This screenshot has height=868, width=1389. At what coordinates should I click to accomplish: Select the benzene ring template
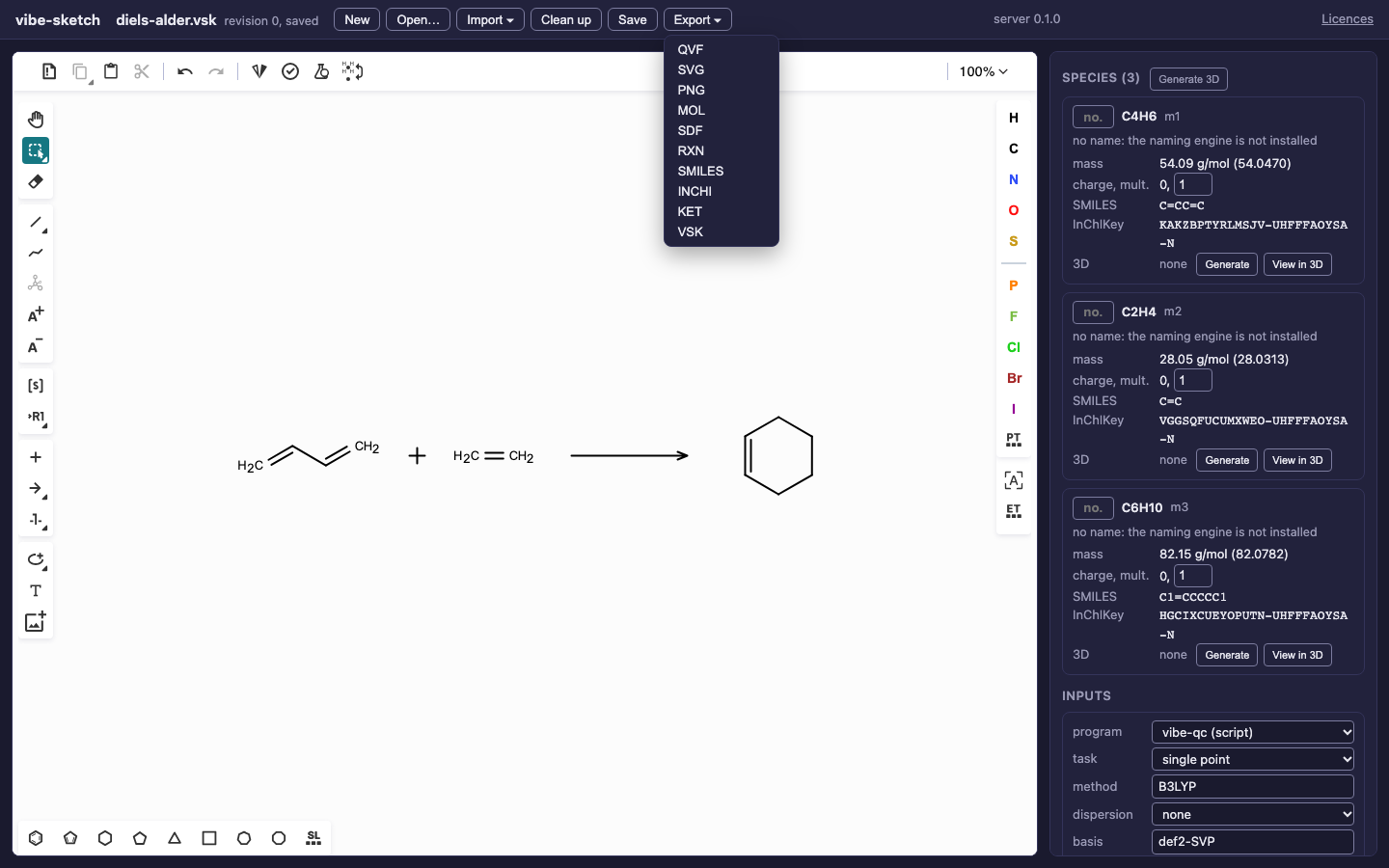(36, 838)
